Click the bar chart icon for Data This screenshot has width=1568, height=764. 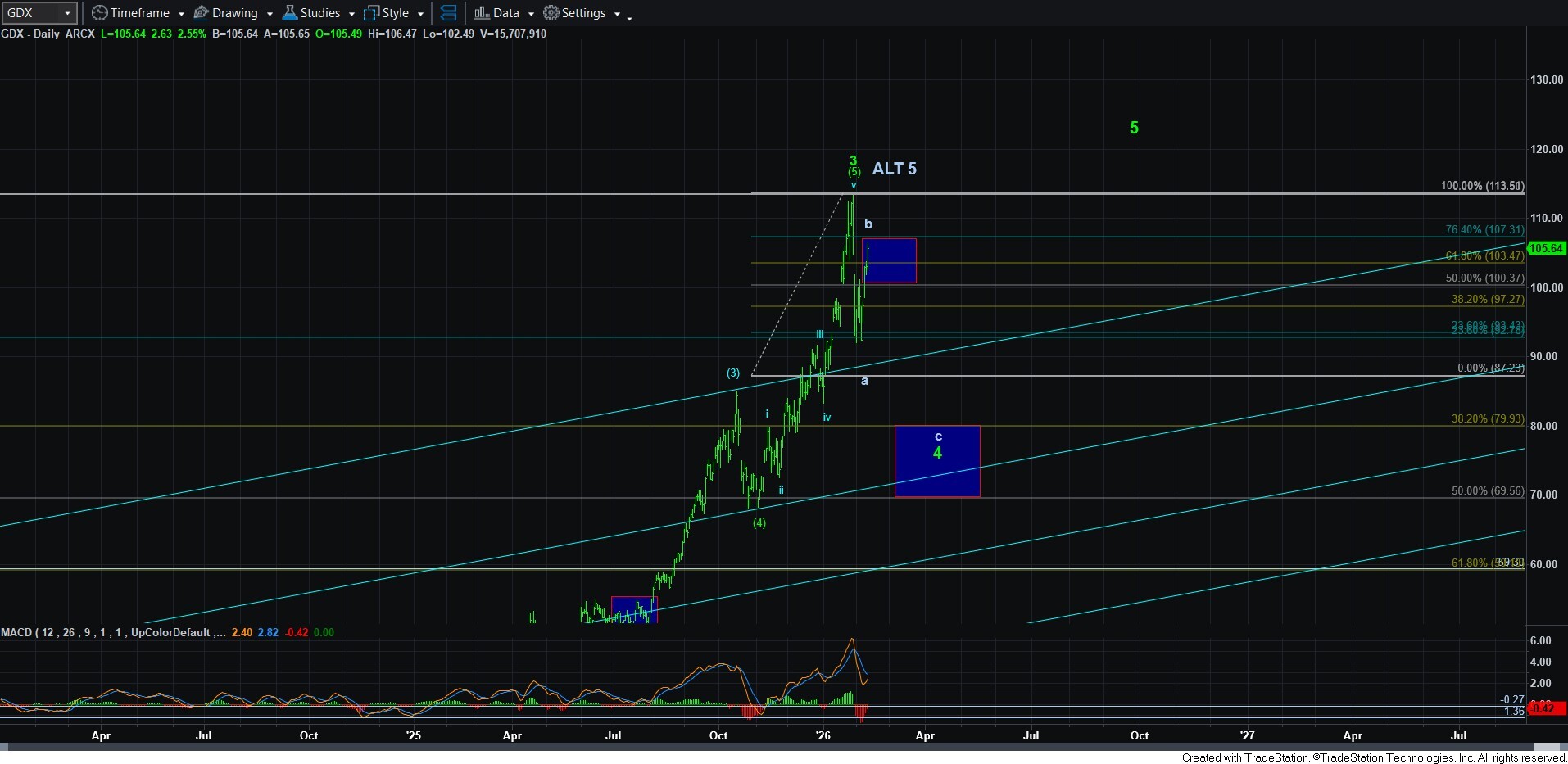point(482,13)
